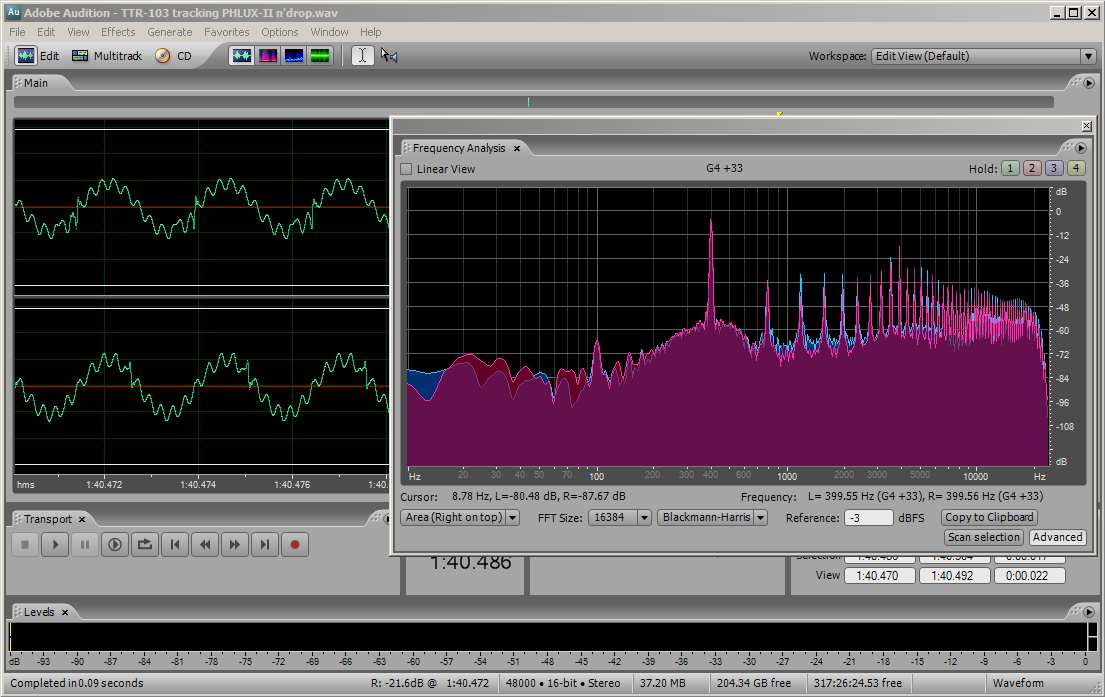Open the FFT Size dropdown
1105x697 pixels.
[619, 517]
